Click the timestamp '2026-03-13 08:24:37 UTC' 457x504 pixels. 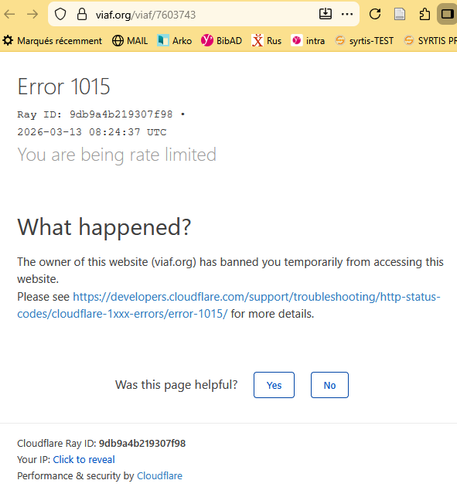[x=92, y=132]
